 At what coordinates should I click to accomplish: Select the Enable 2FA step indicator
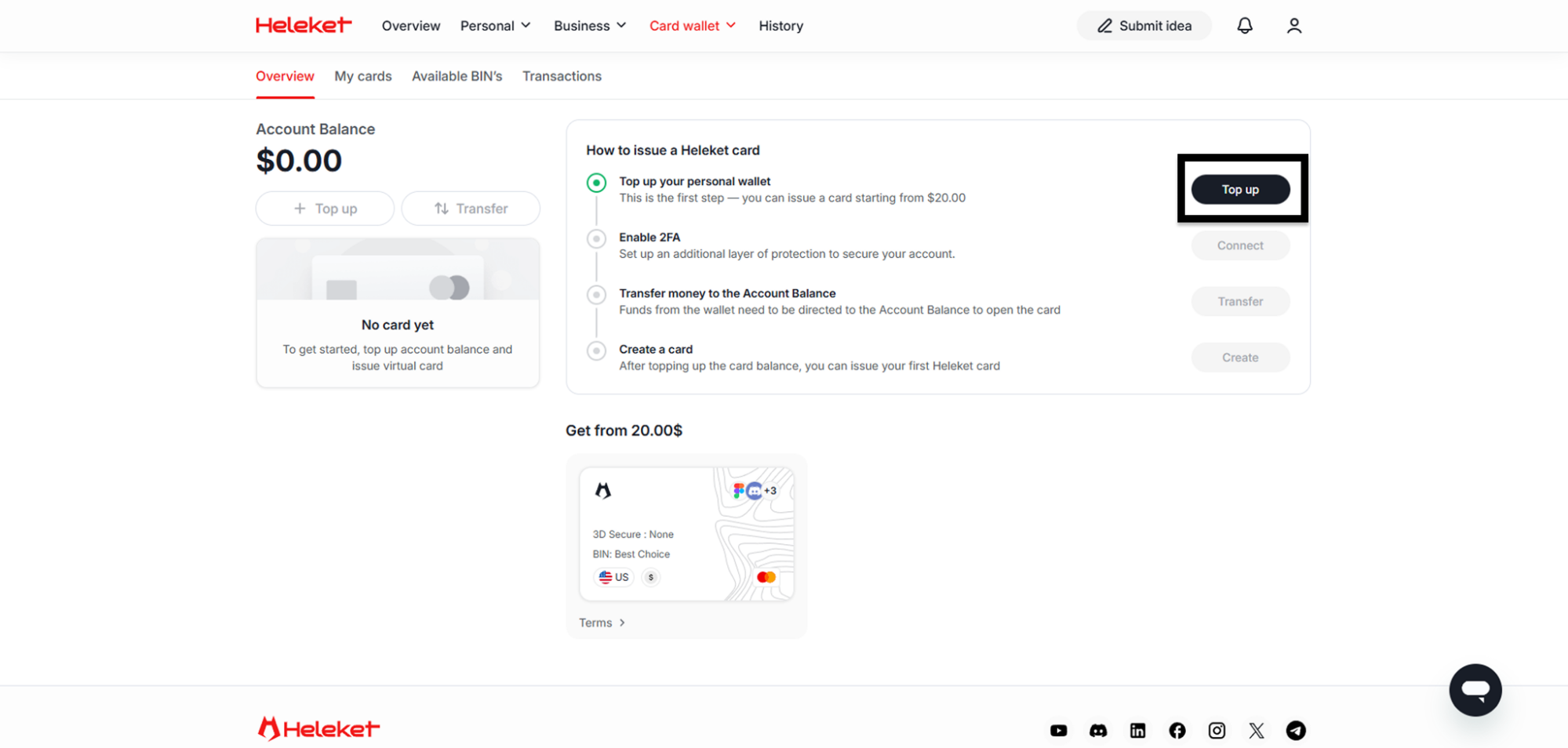tap(596, 238)
